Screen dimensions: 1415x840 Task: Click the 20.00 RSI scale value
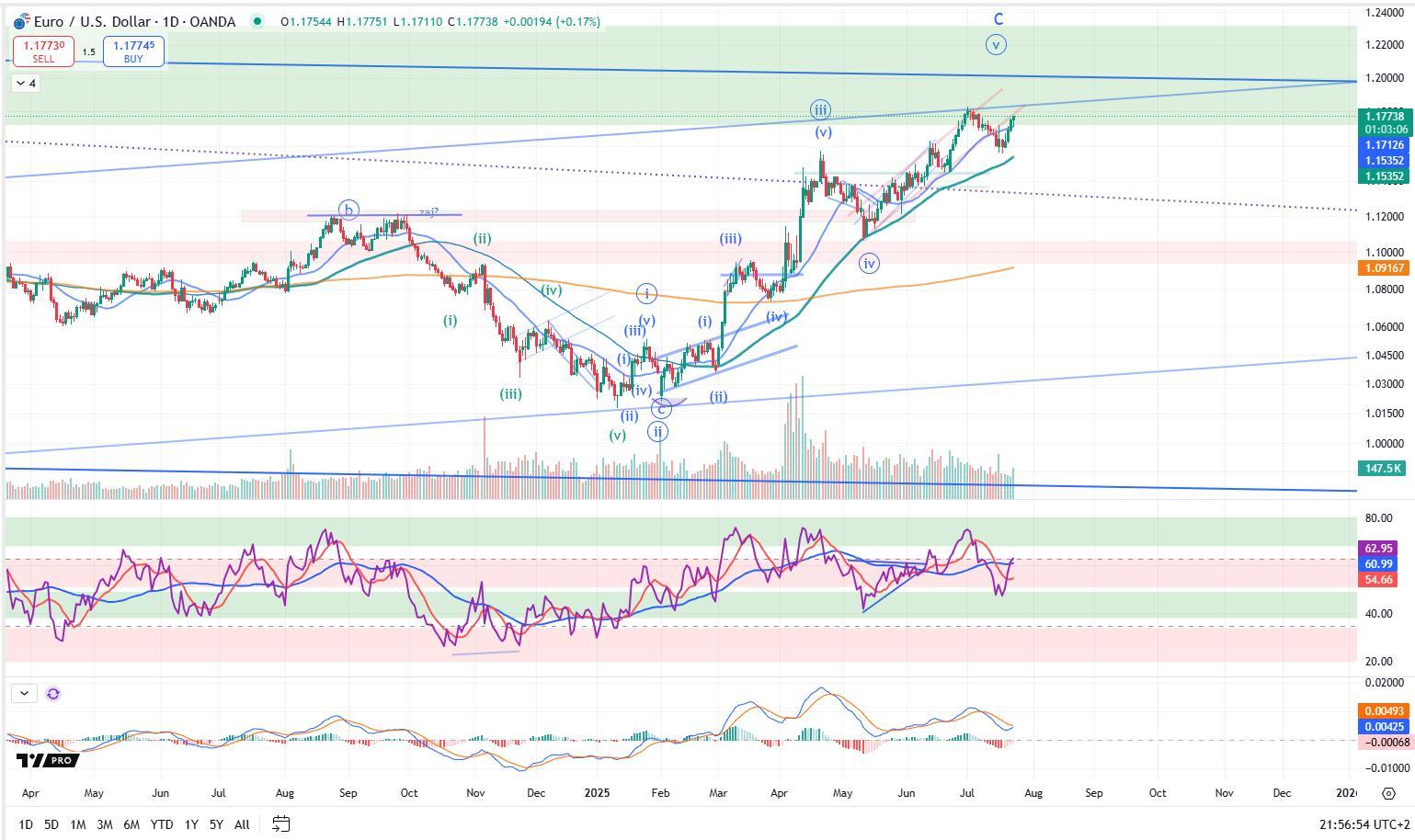[x=1377, y=663]
